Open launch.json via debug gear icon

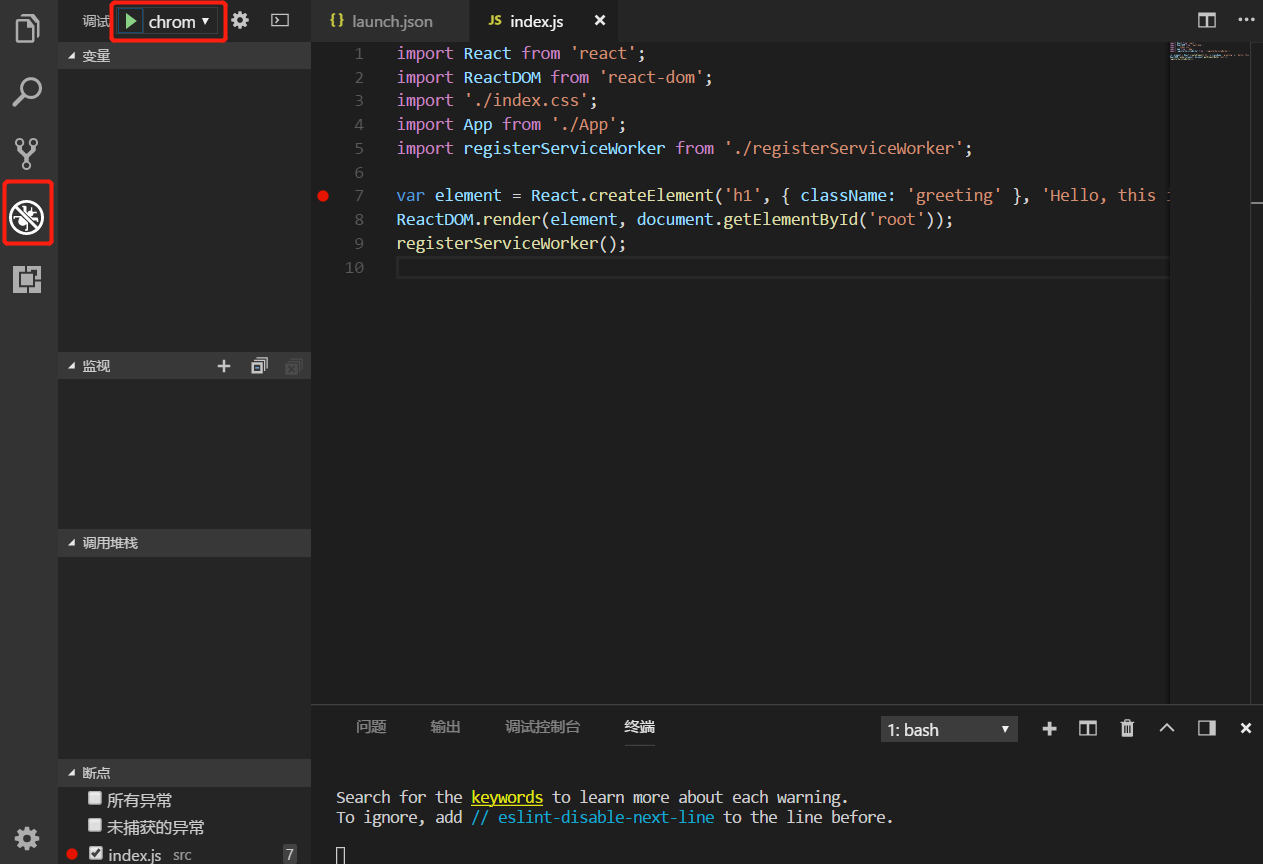[240, 21]
